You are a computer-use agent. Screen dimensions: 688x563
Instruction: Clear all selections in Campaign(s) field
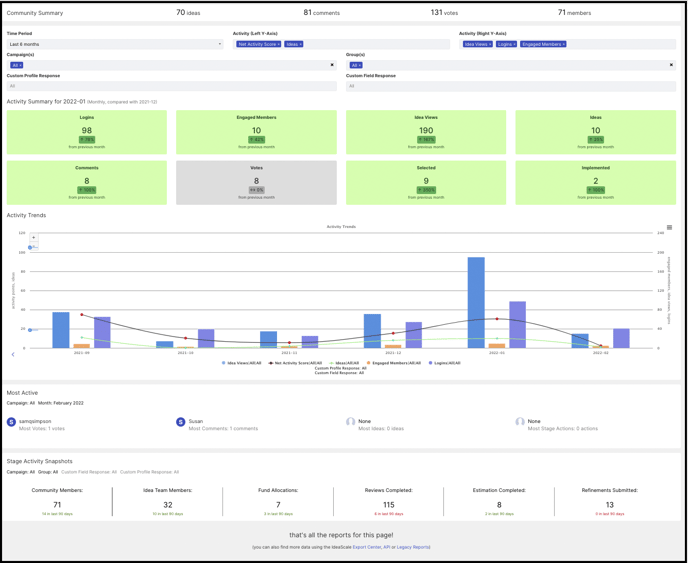(x=332, y=65)
